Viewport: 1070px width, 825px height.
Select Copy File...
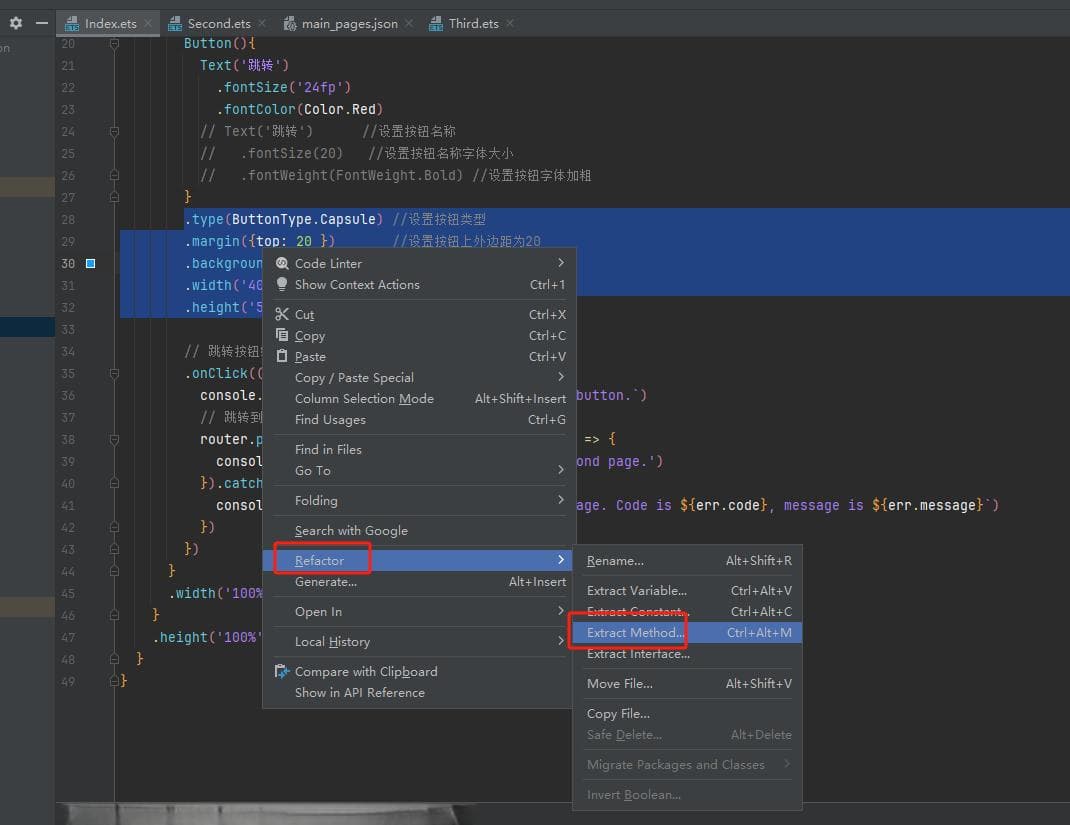tap(687, 714)
